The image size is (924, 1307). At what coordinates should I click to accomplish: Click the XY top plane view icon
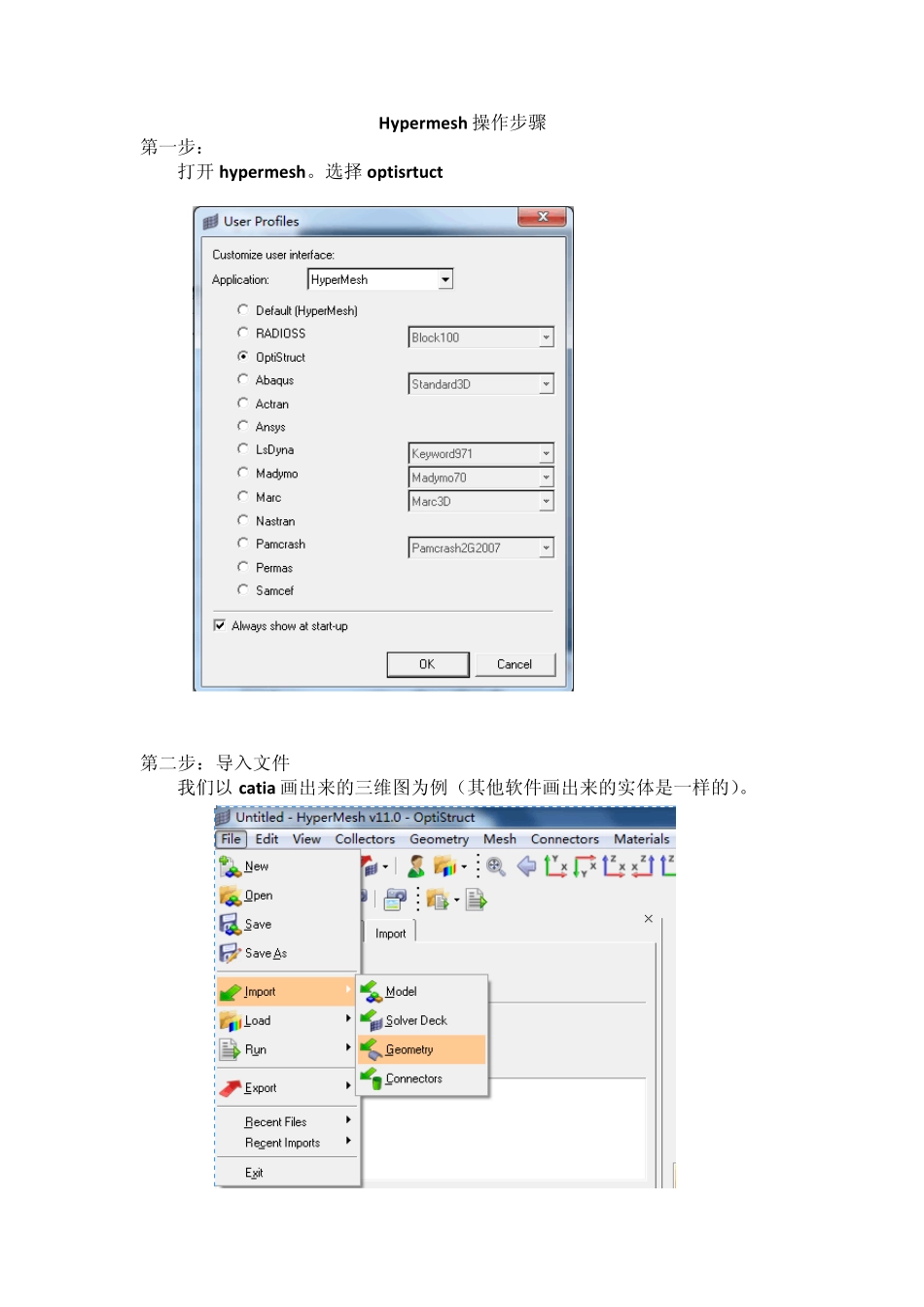tap(556, 865)
